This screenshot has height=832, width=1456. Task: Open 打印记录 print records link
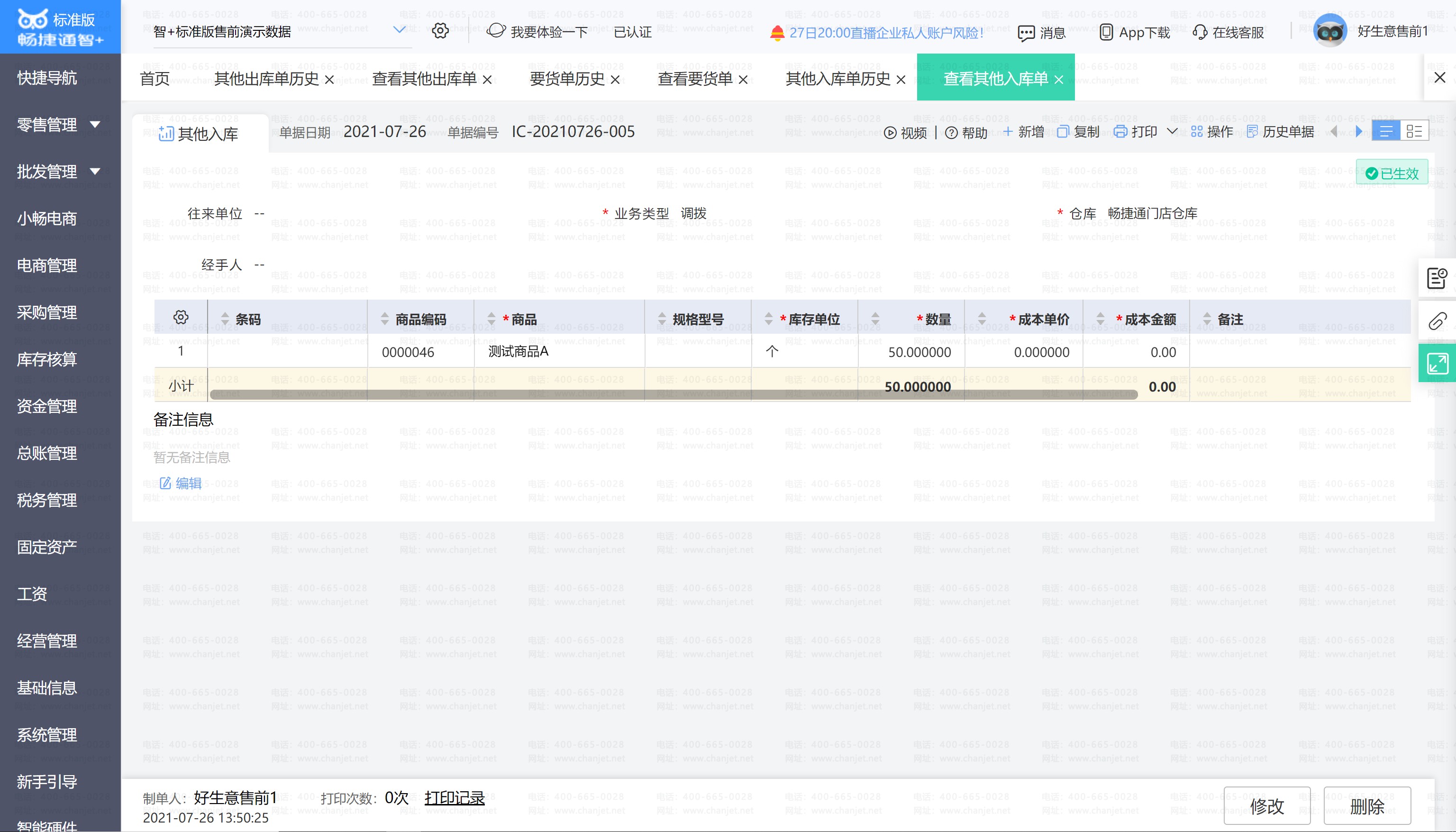pyautogui.click(x=454, y=798)
